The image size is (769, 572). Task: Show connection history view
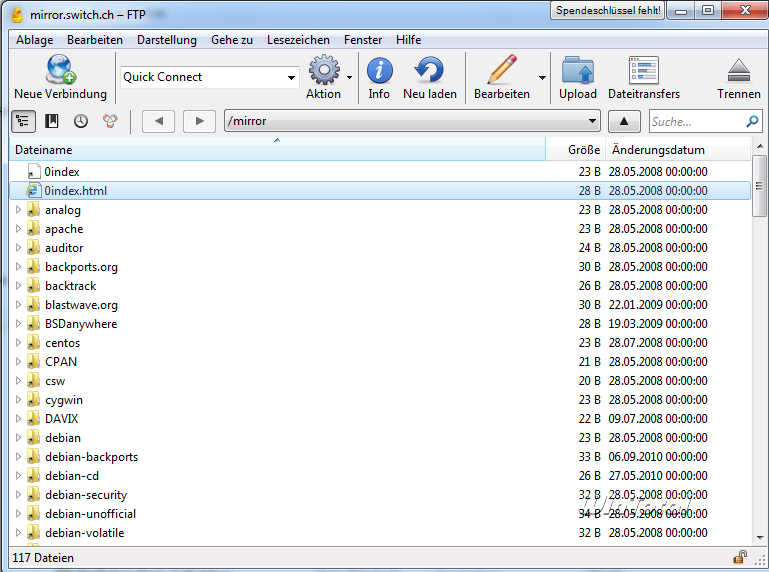pos(81,121)
